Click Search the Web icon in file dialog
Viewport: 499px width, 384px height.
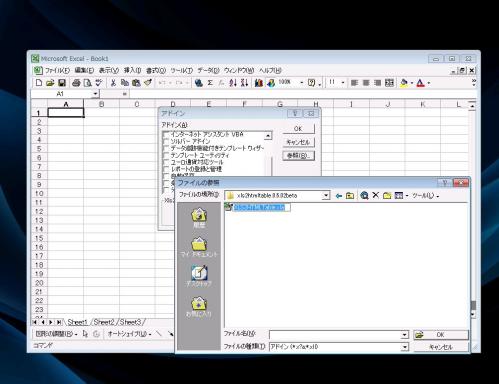pos(364,195)
